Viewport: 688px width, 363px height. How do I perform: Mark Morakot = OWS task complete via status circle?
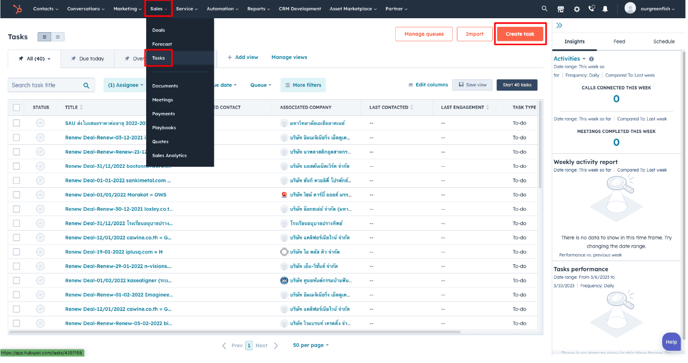40,195
